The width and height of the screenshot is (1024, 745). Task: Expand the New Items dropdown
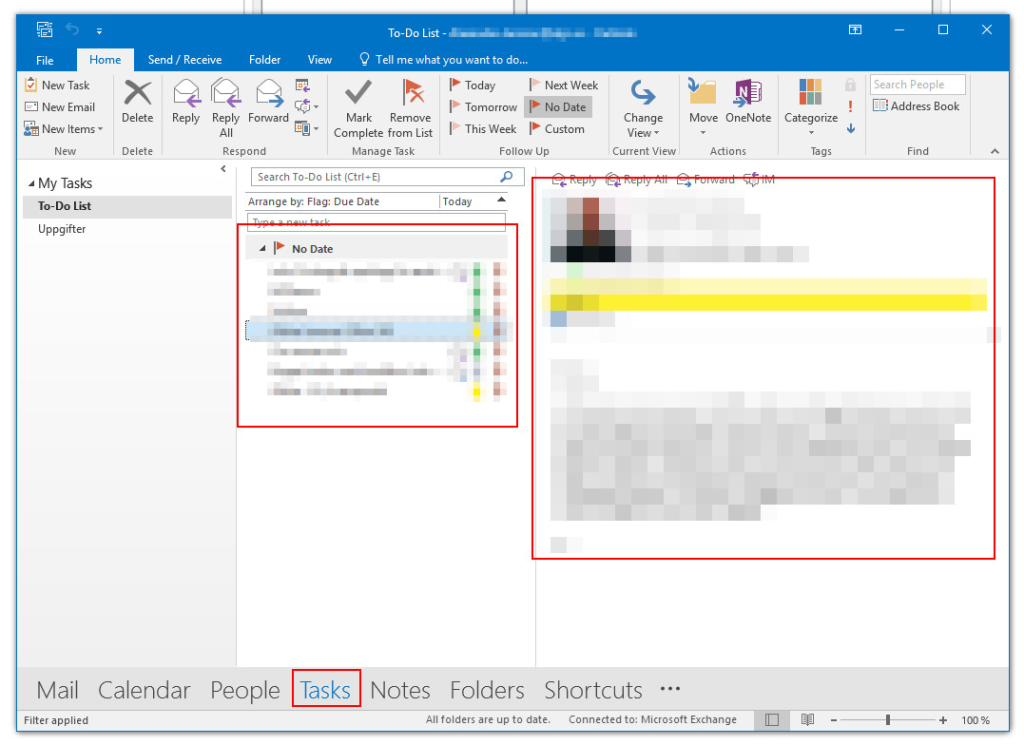[100, 130]
